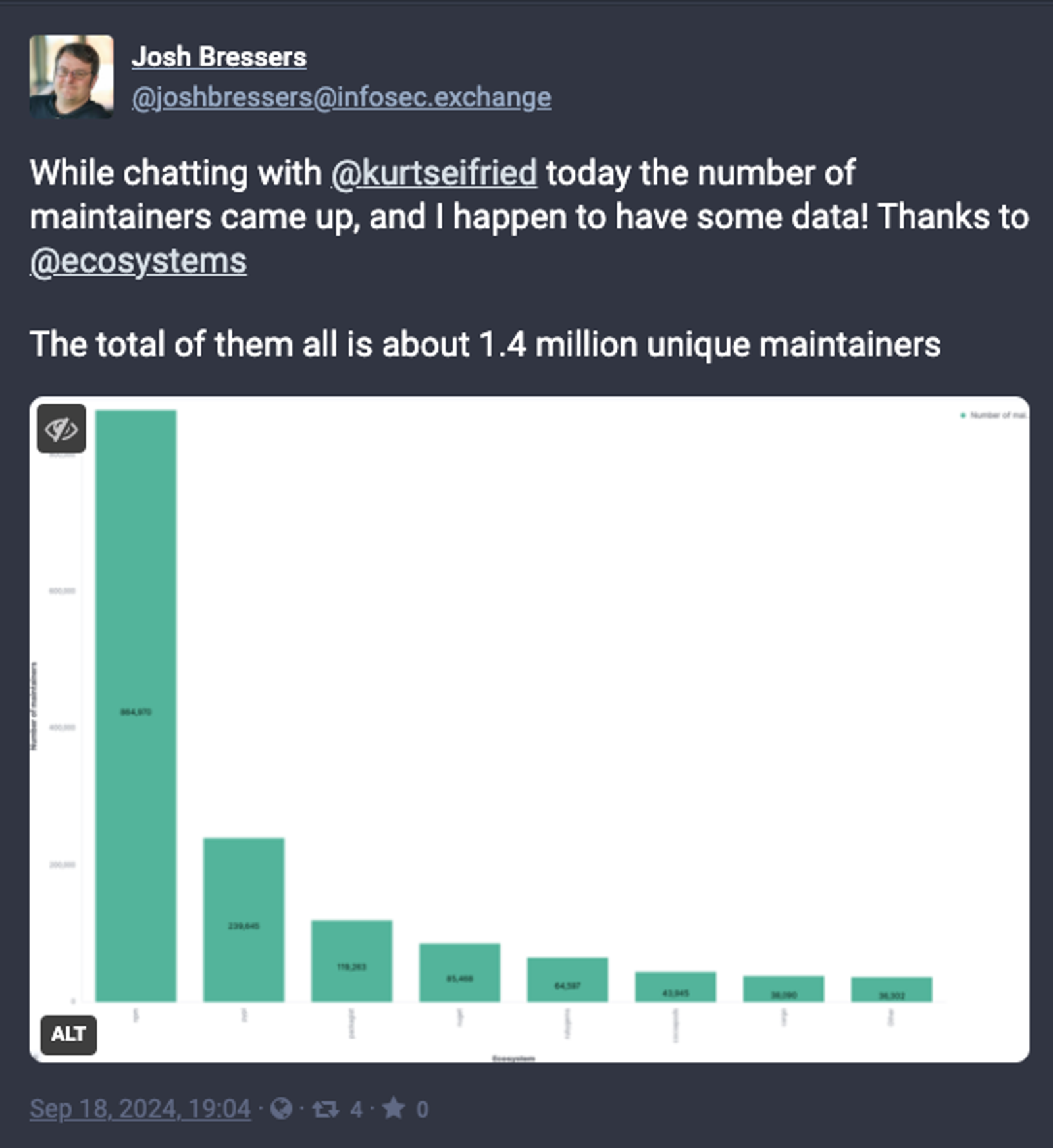Hide the chart image with the crossed-eye icon
Image resolution: width=1053 pixels, height=1148 pixels.
tap(61, 429)
